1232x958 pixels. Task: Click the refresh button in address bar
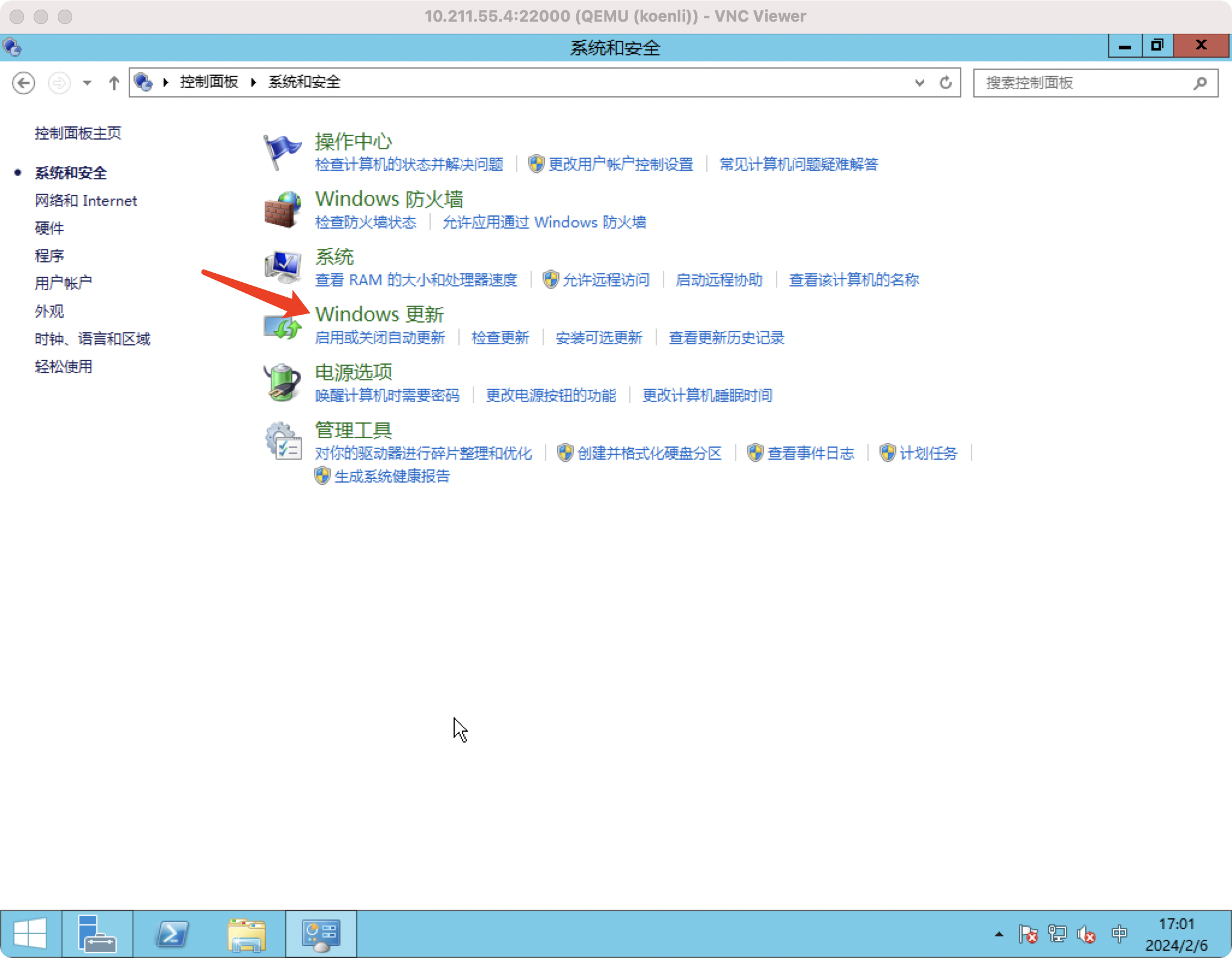tap(946, 82)
